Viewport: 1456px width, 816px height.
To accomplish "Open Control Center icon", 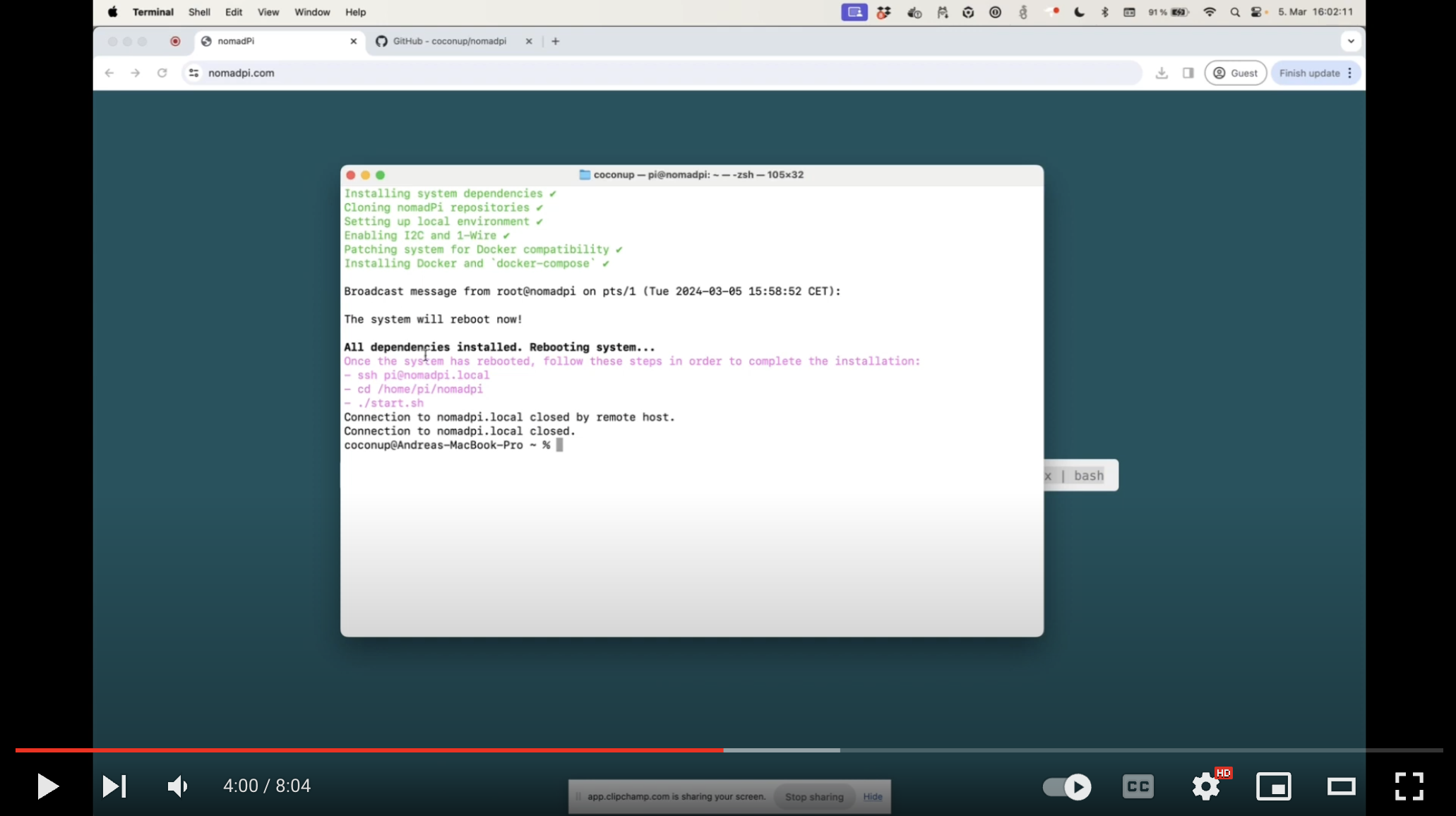I will [x=1257, y=12].
